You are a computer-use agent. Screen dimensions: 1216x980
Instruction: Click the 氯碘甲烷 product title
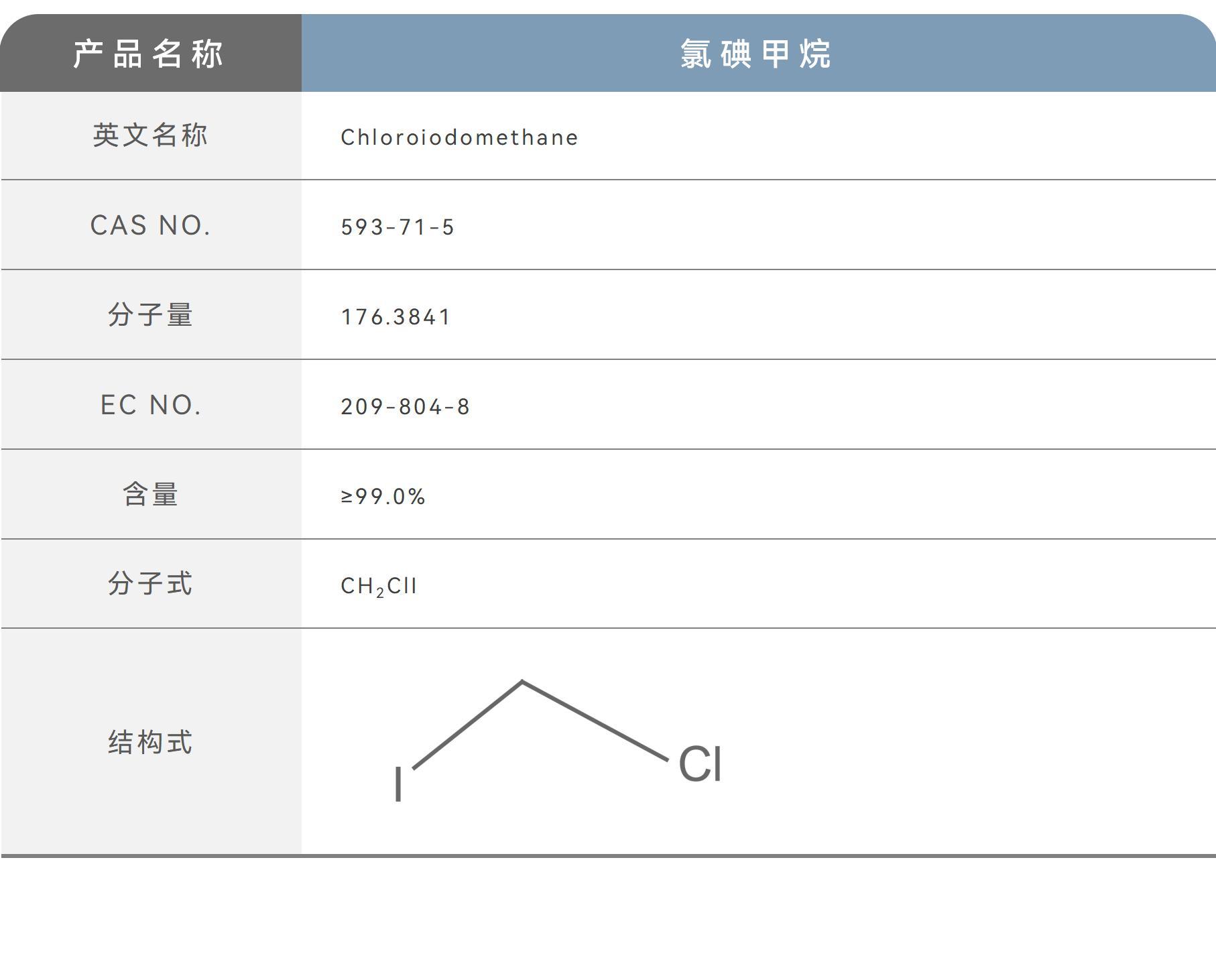[756, 54]
